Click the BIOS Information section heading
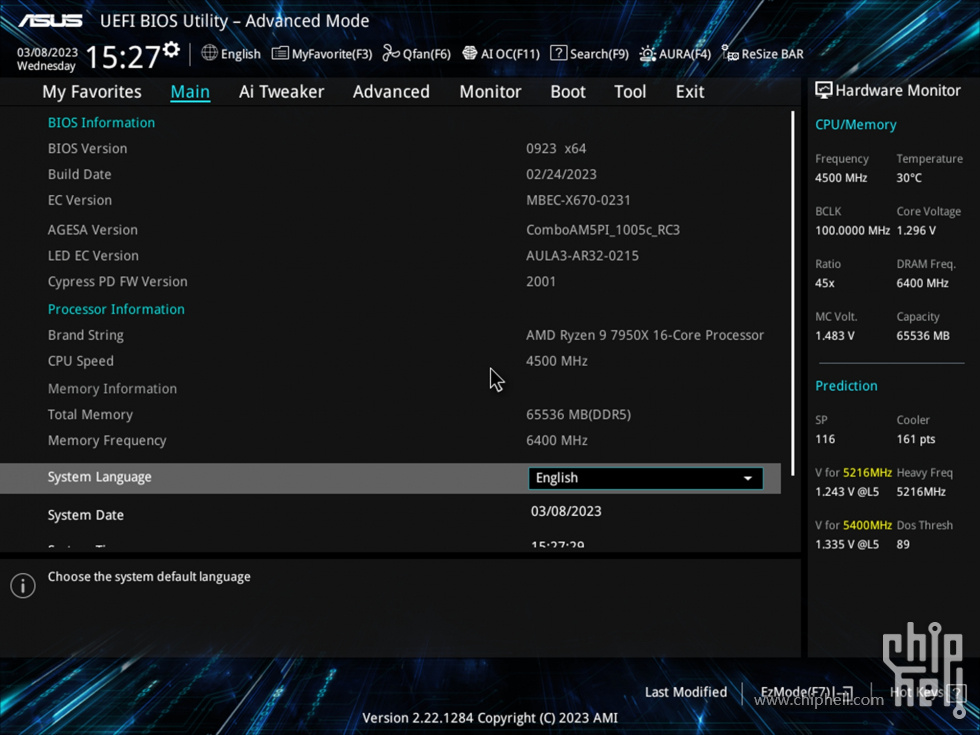Viewport: 980px width, 735px height. pos(101,122)
